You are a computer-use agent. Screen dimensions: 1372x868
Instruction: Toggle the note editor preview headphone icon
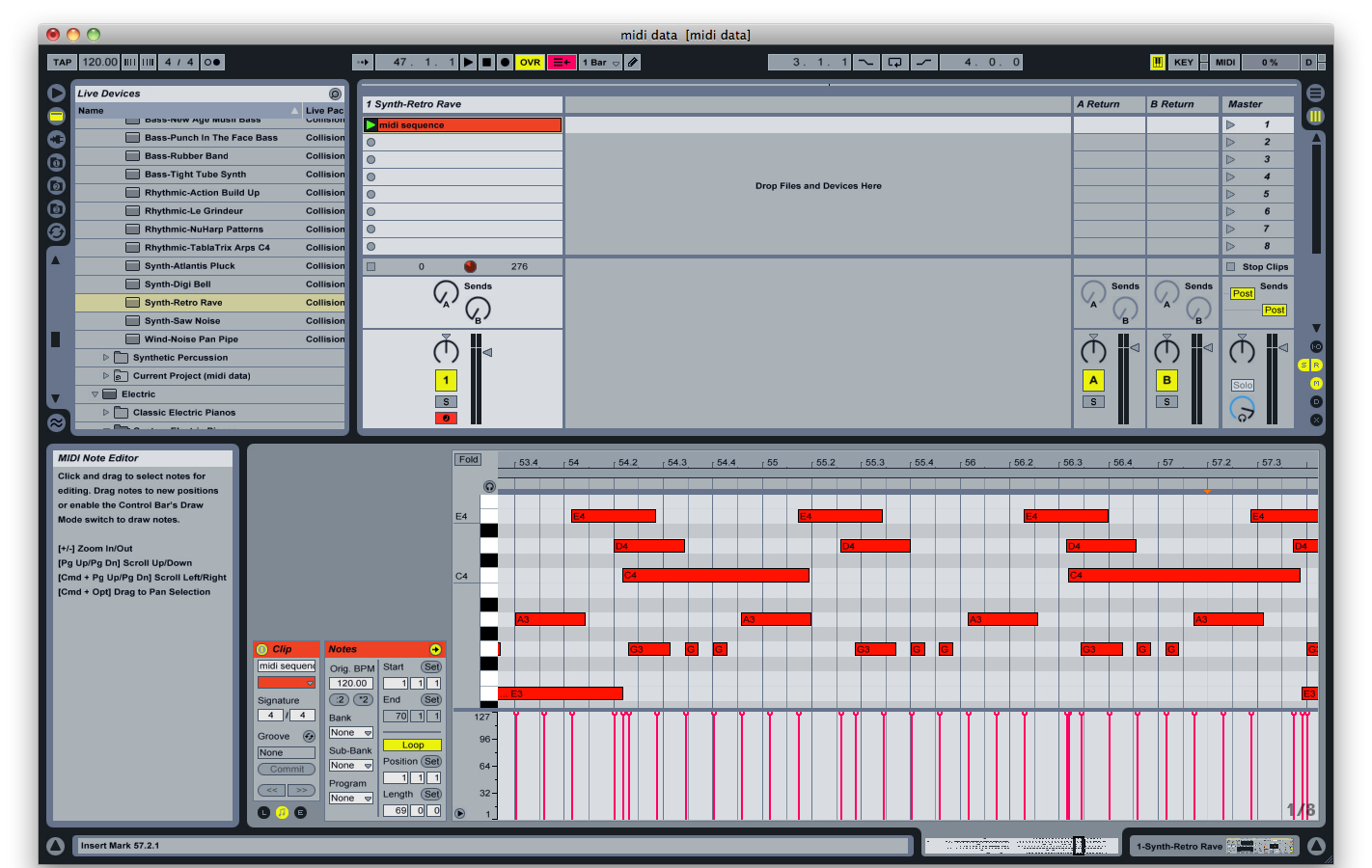489,487
